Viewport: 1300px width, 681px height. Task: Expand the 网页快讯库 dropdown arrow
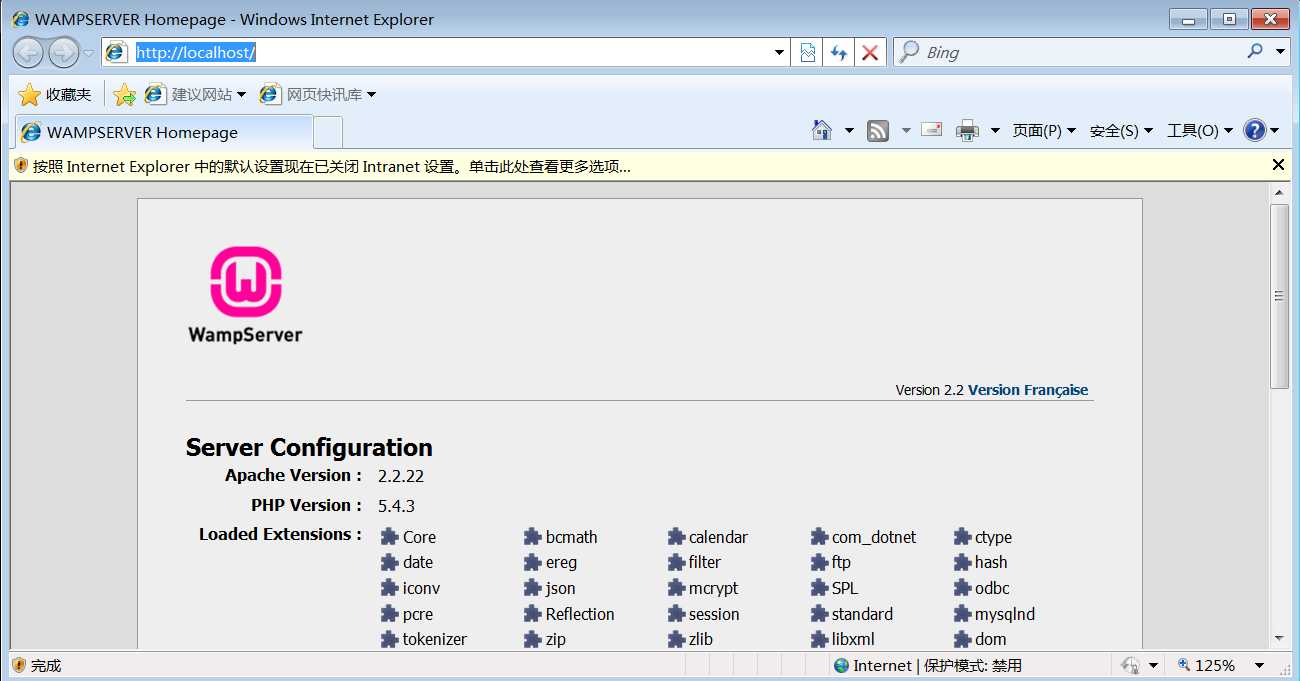click(371, 95)
